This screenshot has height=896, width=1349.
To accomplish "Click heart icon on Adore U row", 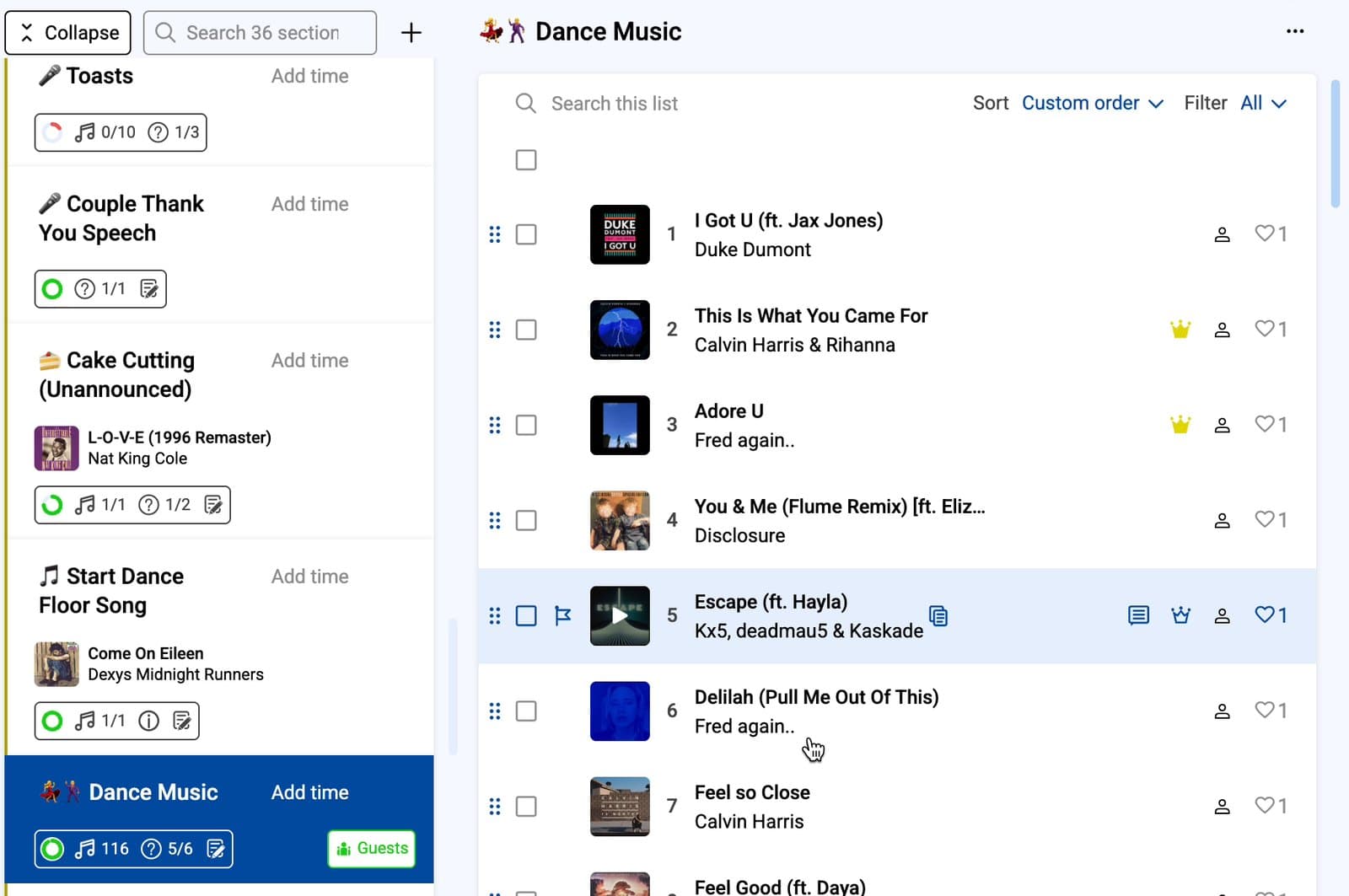I will pos(1264,424).
